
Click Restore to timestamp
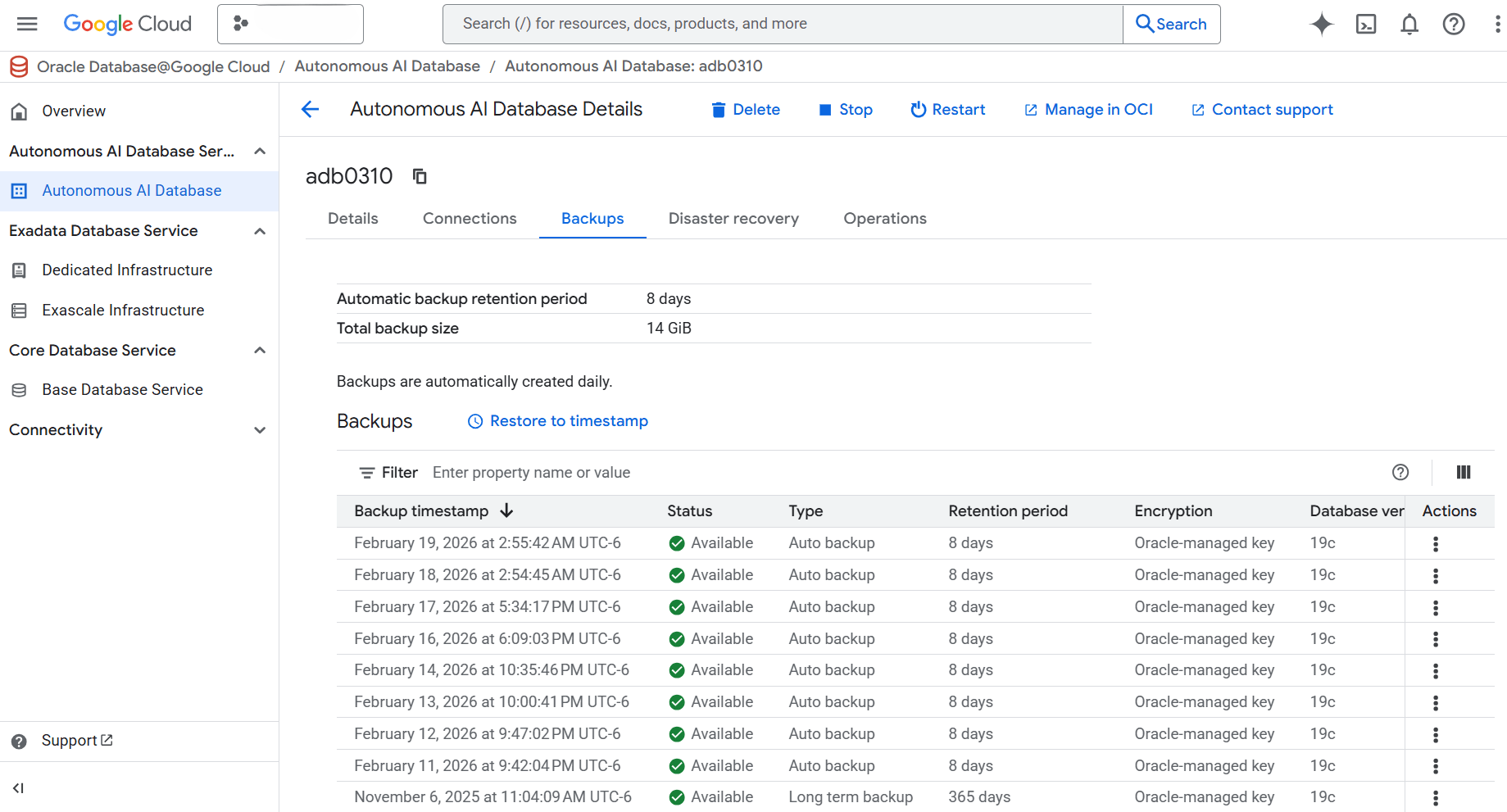[x=556, y=420]
